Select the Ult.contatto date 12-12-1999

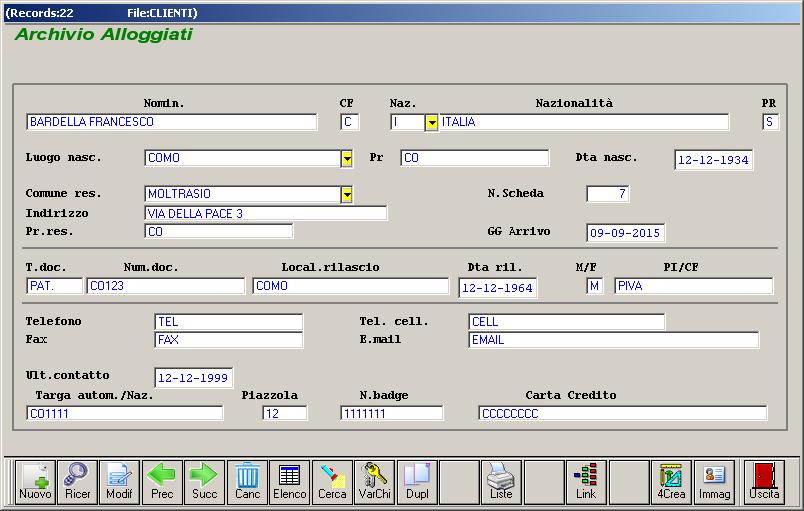click(193, 378)
